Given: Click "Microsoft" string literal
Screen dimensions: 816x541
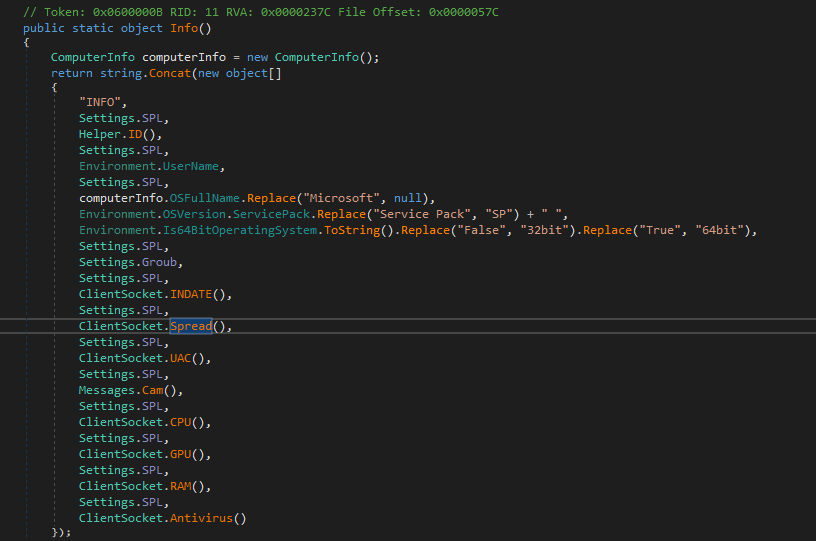Looking at the screenshot, I should pyautogui.click(x=341, y=198).
